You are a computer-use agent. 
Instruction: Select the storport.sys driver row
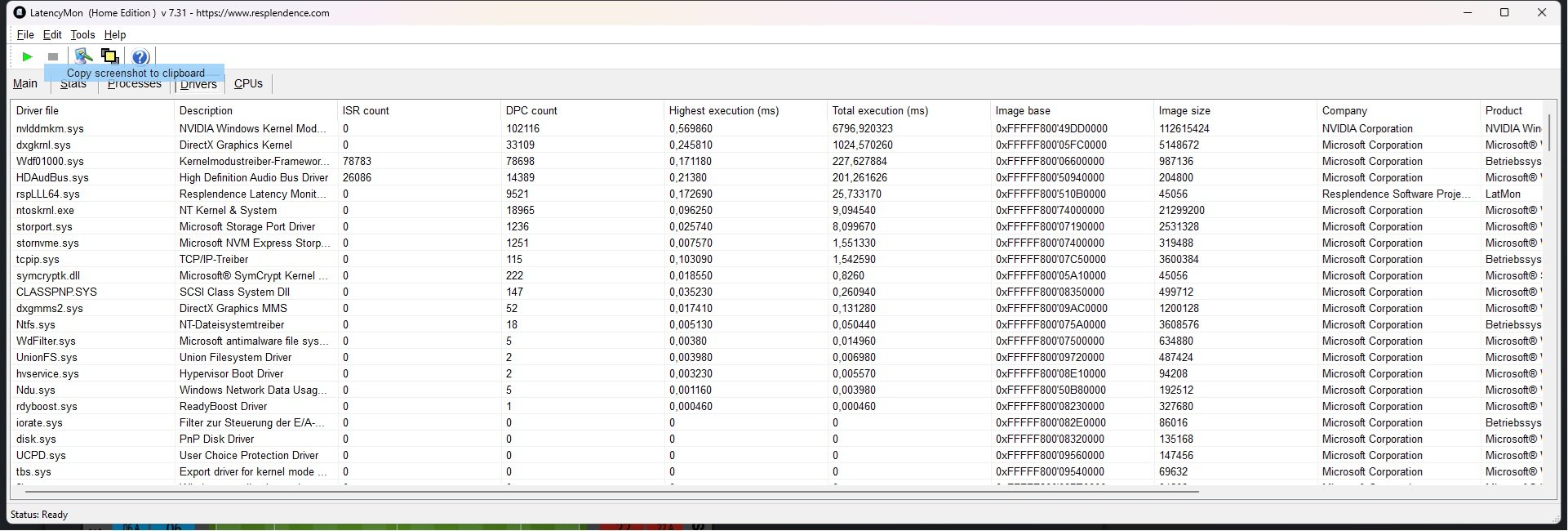pyautogui.click(x=777, y=226)
